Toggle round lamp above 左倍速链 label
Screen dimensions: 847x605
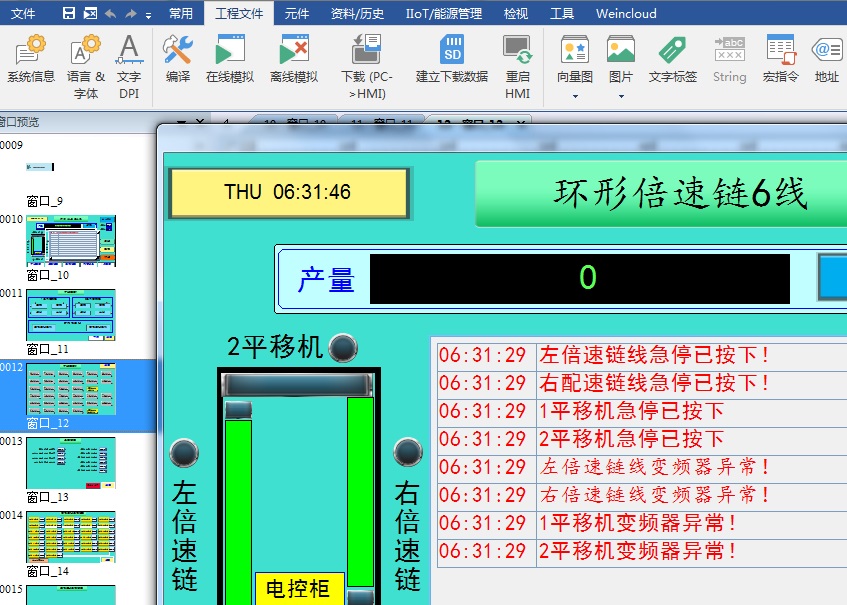point(184,453)
